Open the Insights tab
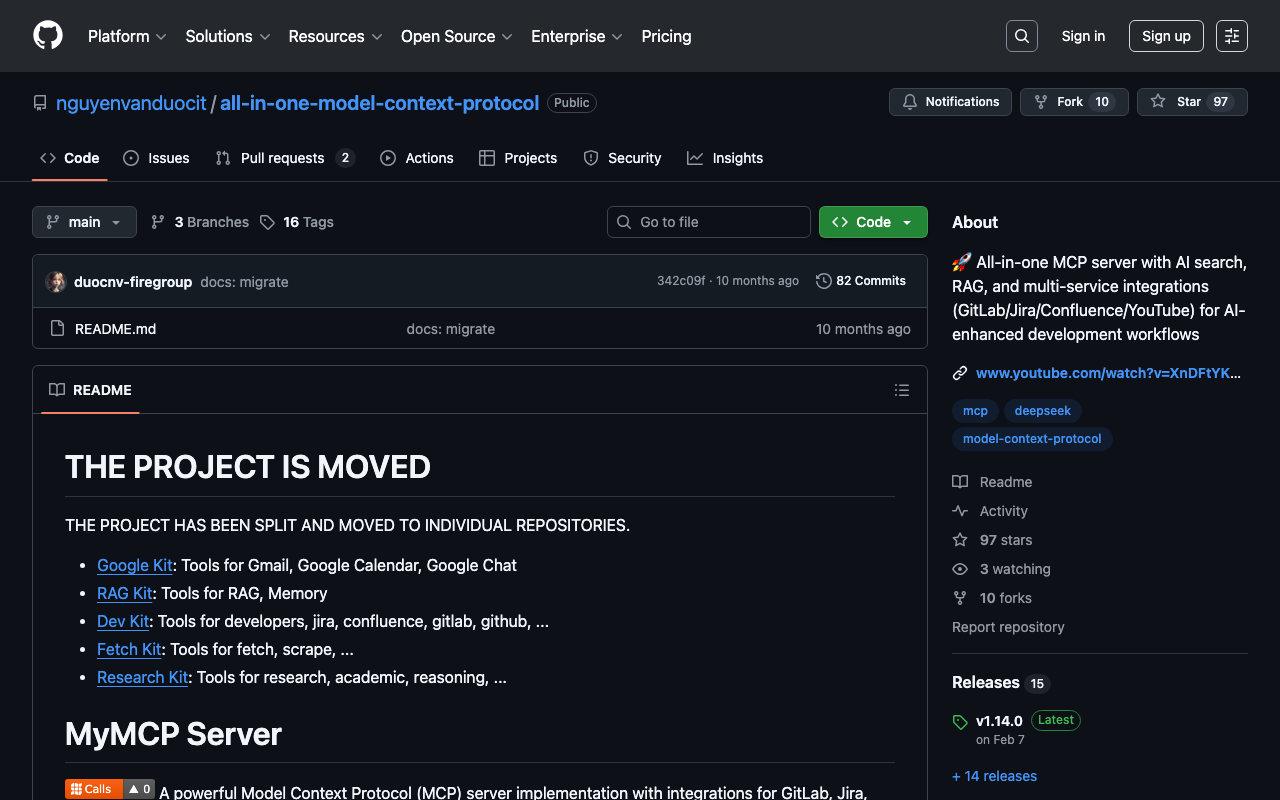The image size is (1280, 800). (x=725, y=158)
